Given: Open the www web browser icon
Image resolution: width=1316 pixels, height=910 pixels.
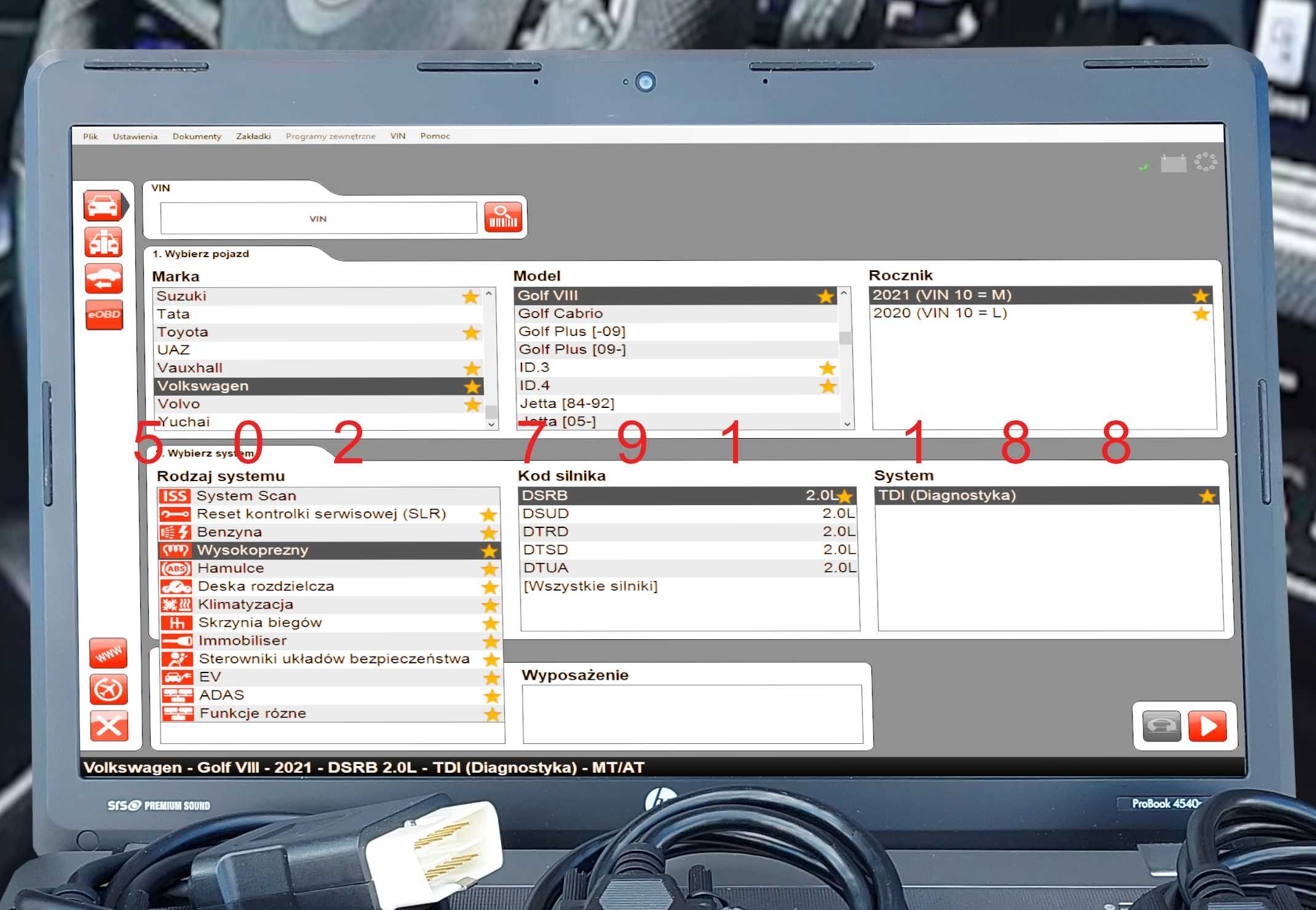Looking at the screenshot, I should (x=108, y=653).
